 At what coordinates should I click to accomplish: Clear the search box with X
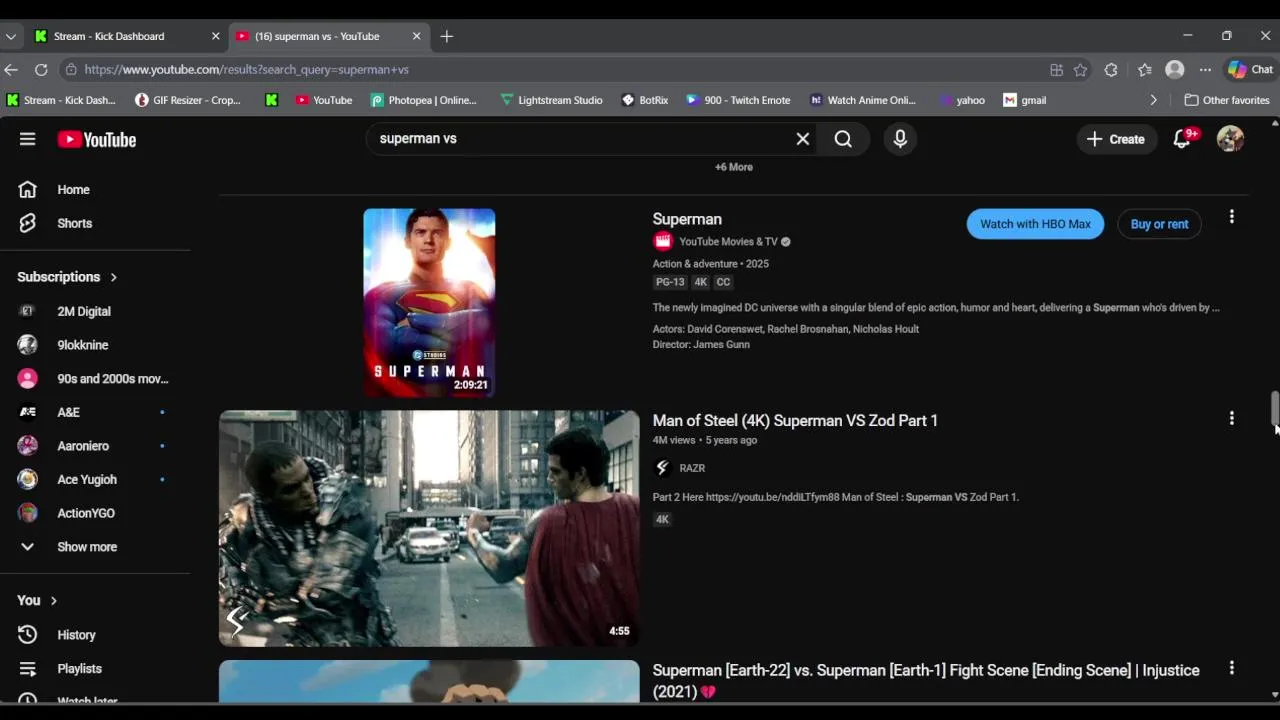[802, 139]
